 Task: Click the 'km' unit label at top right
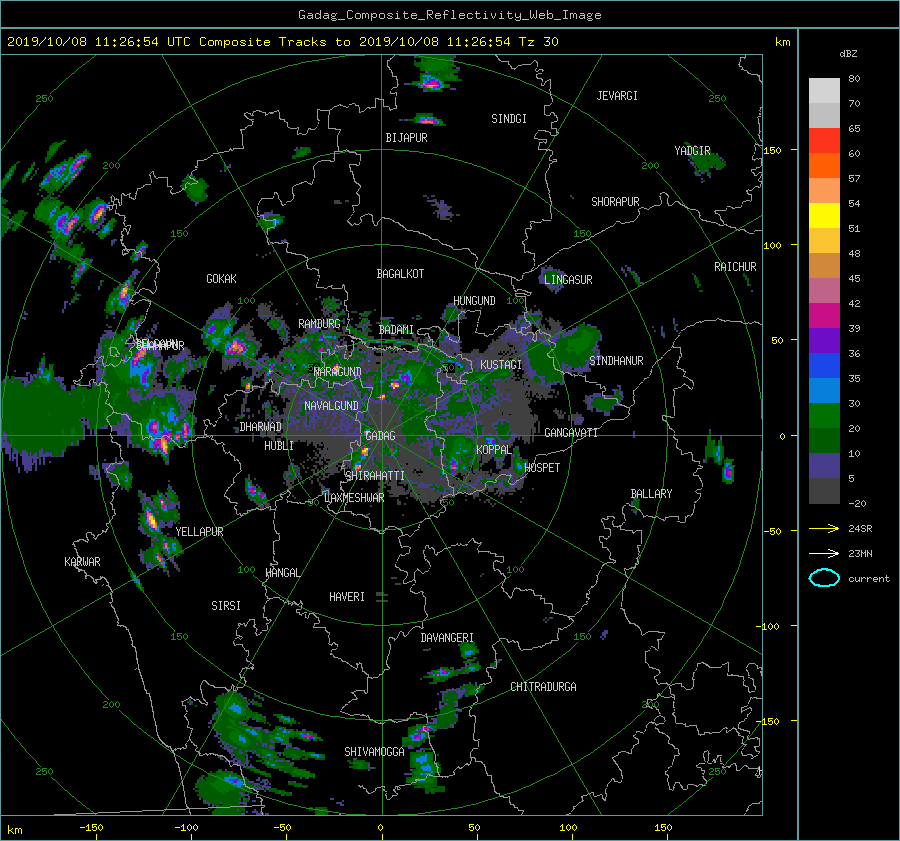tap(782, 42)
